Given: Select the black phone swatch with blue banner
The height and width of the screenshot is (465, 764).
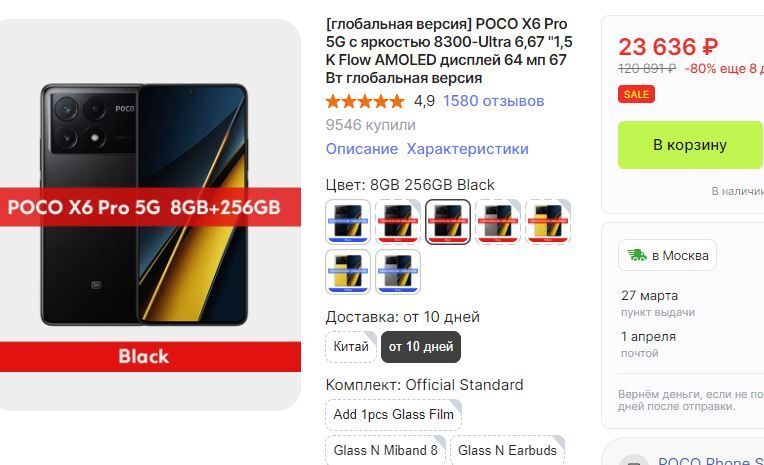Looking at the screenshot, I should pyautogui.click(x=348, y=221).
